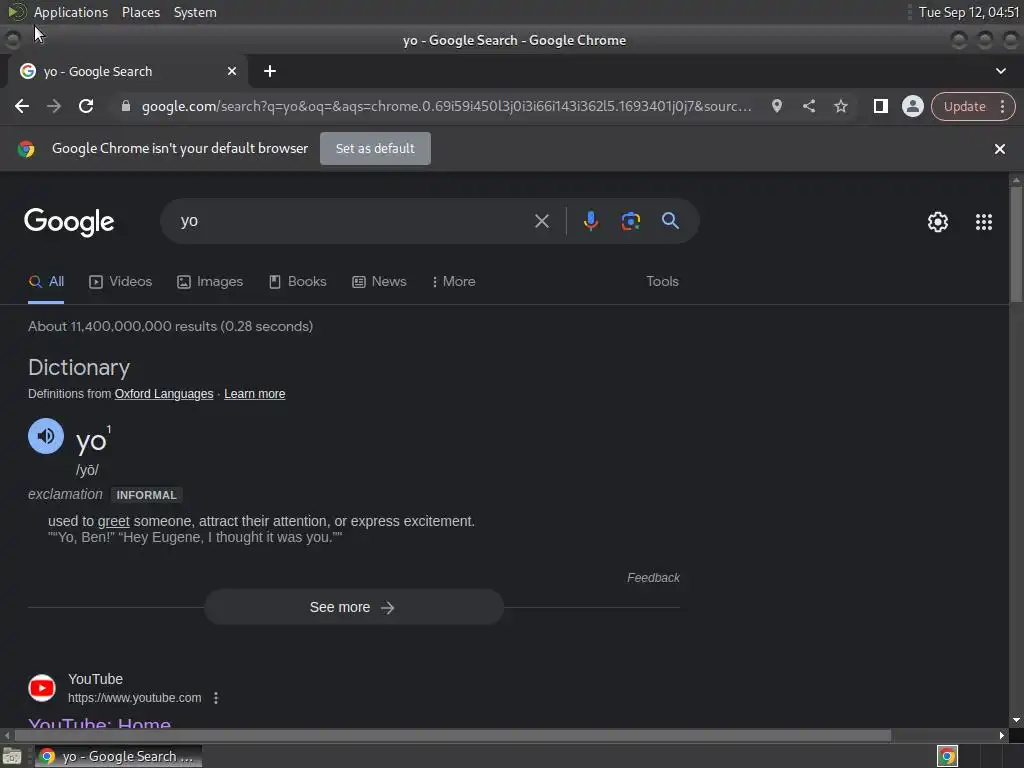The height and width of the screenshot is (768, 1024).
Task: Clear the search box with the X
Action: 541,221
